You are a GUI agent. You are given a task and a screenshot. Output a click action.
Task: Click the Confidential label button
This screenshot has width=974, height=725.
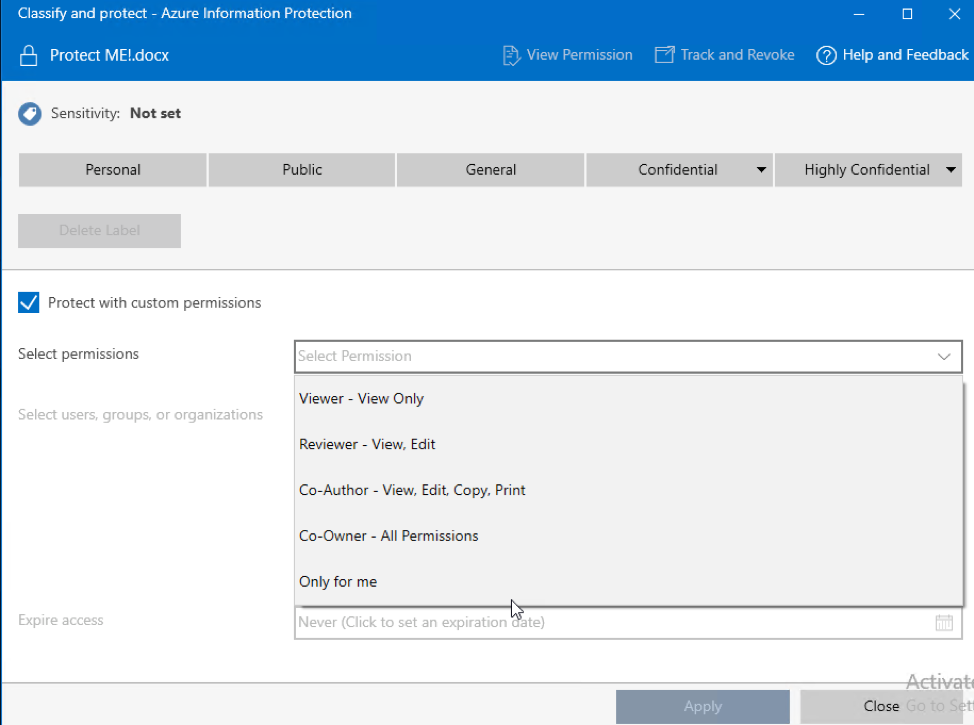678,170
